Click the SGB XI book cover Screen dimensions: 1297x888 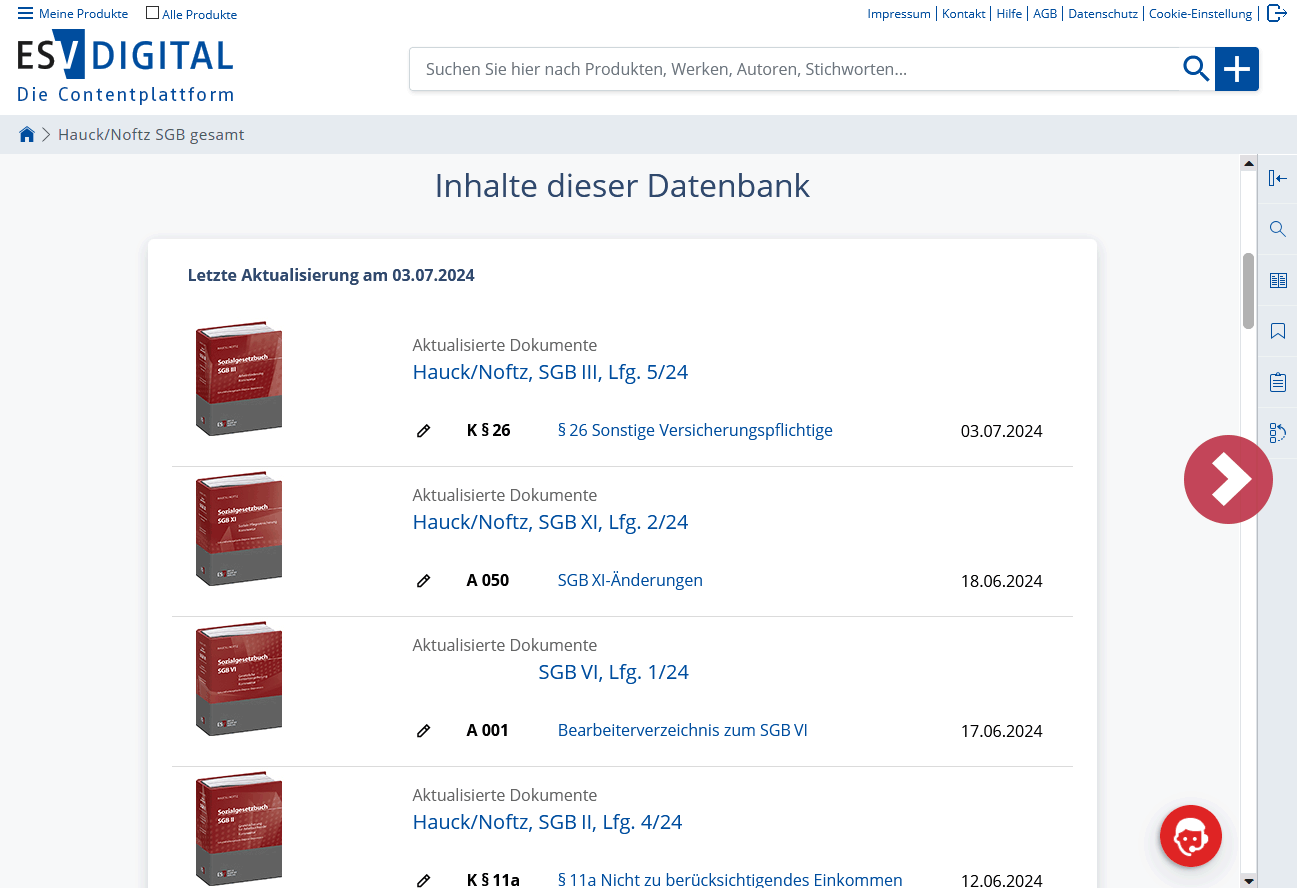[x=238, y=528]
